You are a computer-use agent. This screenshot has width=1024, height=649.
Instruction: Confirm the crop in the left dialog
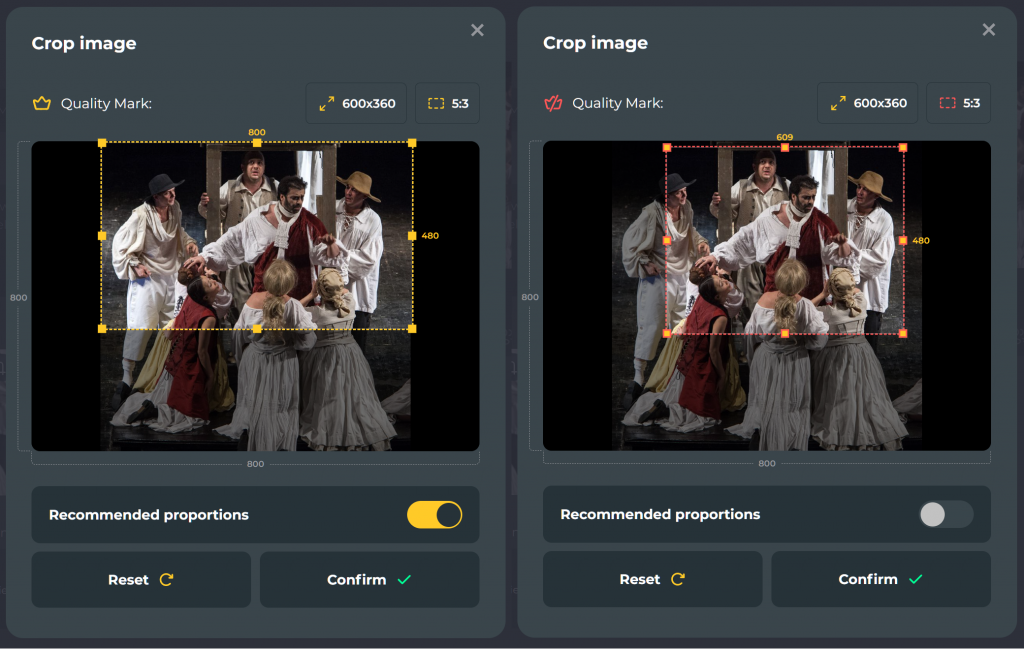pyautogui.click(x=369, y=580)
